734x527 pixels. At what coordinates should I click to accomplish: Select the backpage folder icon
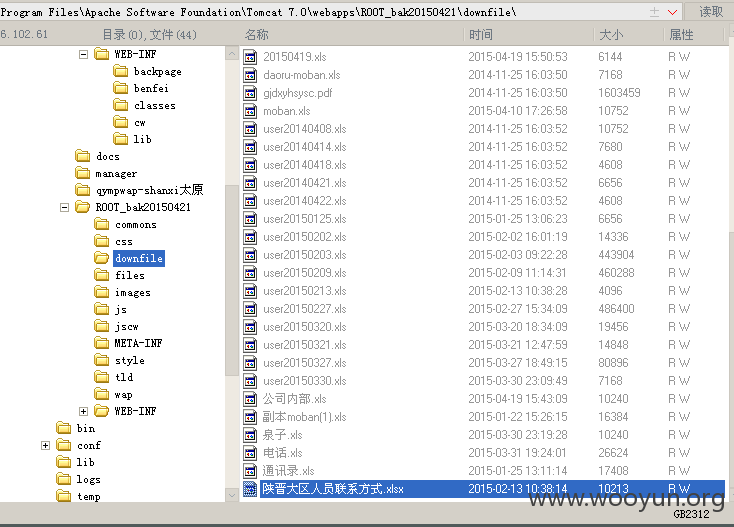coord(120,71)
